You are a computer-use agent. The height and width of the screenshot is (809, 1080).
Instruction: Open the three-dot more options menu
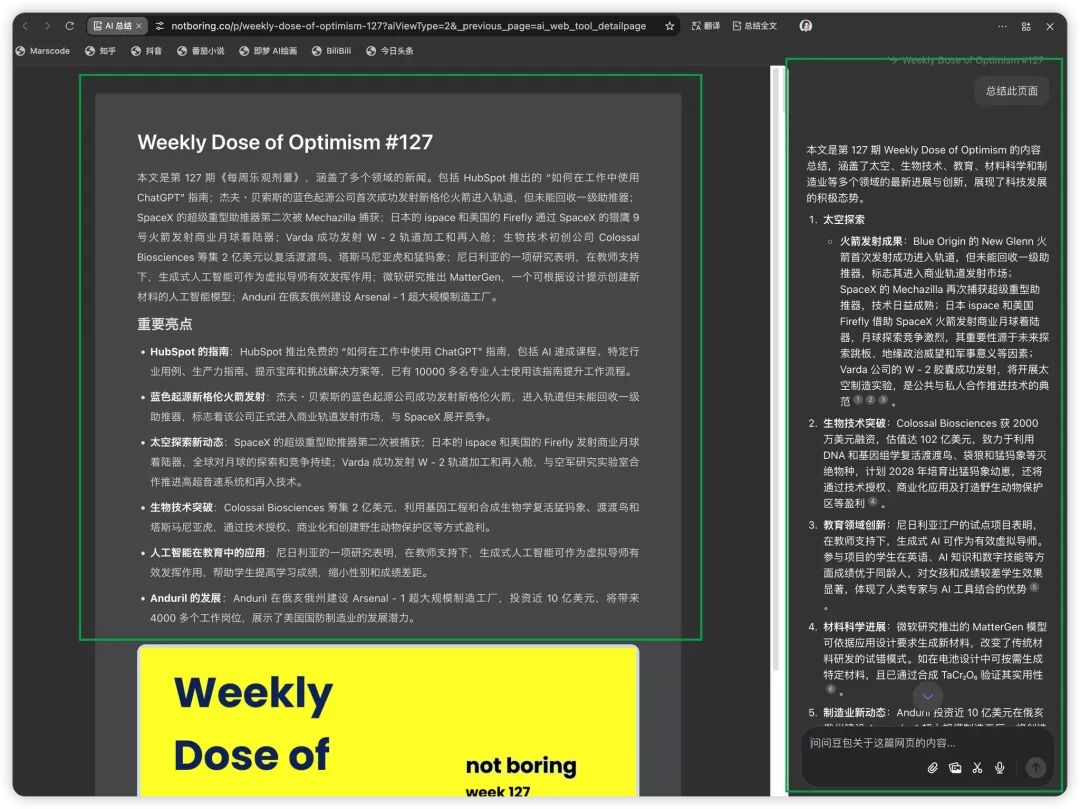point(1002,26)
